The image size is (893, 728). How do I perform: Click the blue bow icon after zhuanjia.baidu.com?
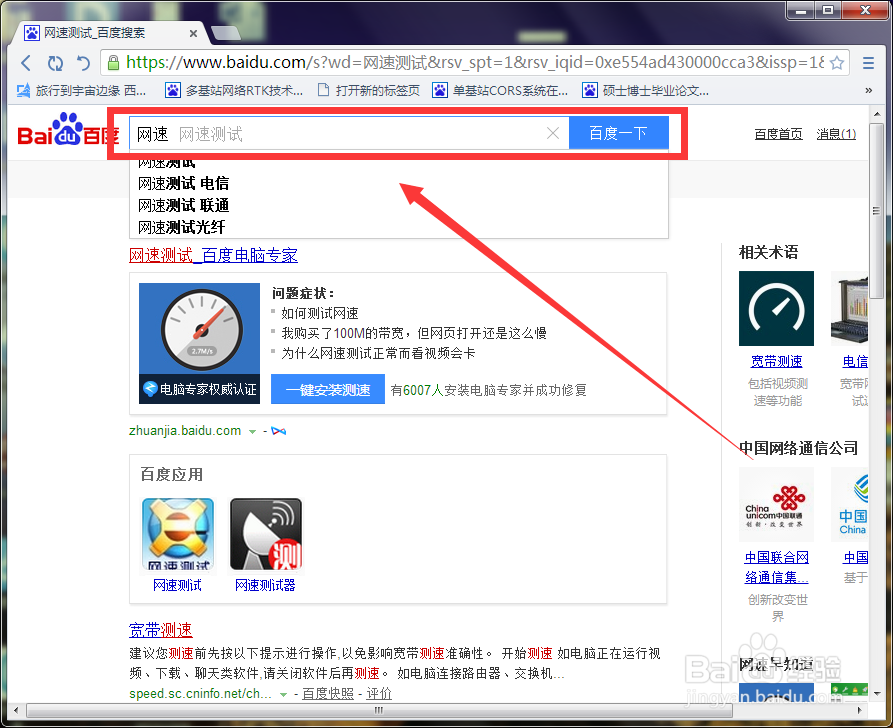coord(278,431)
